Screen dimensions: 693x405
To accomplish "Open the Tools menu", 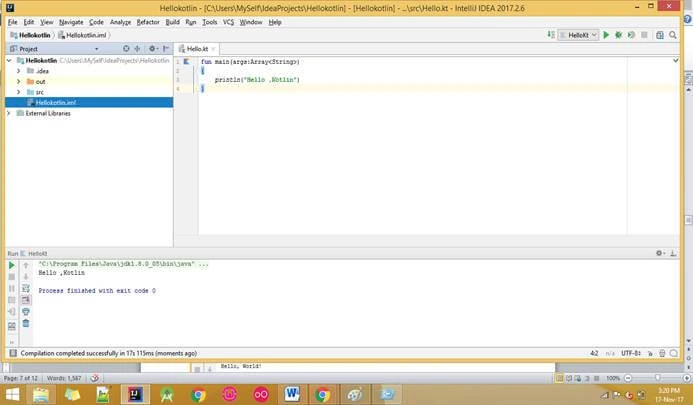I will 209,22.
